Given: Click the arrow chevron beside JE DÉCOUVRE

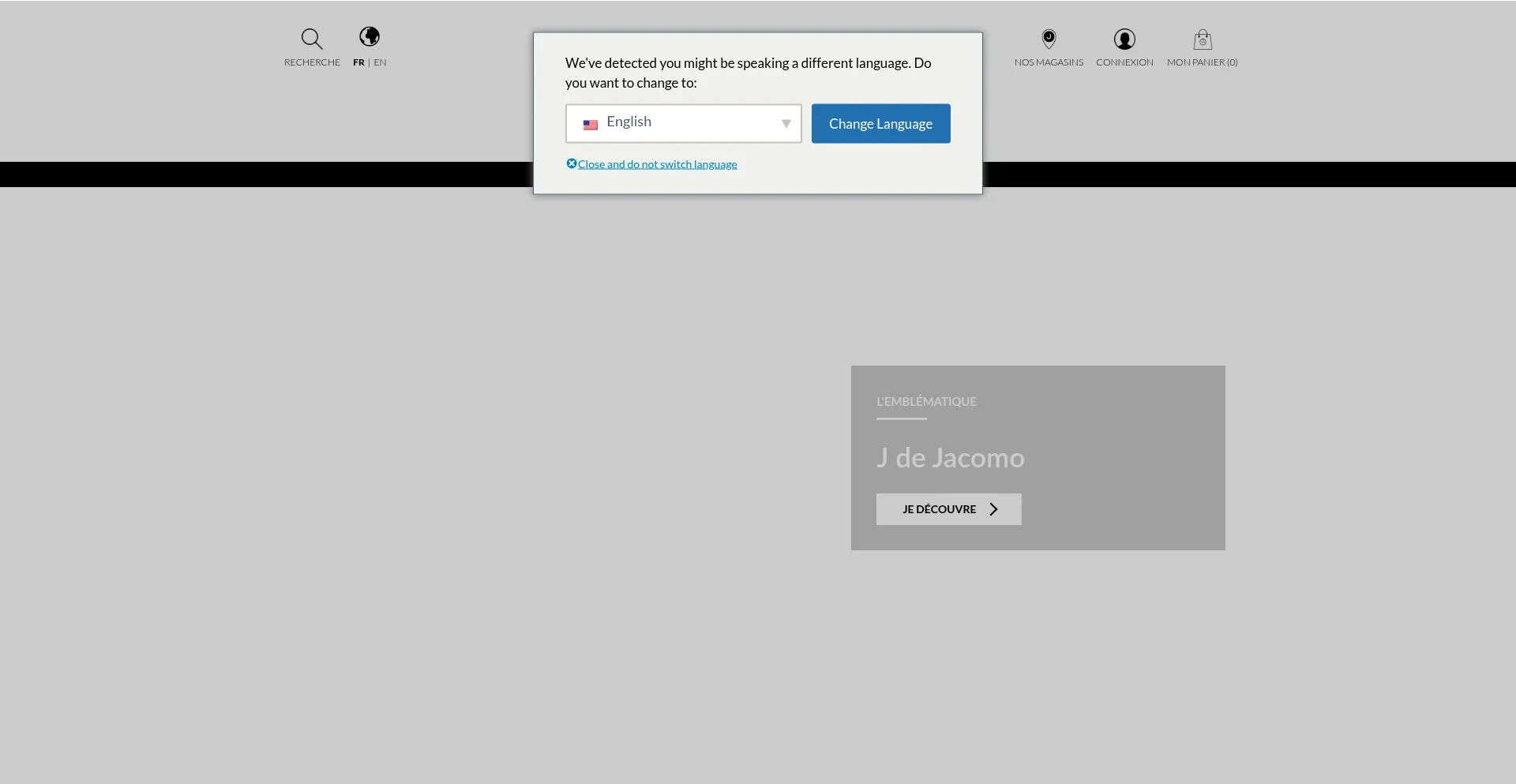Looking at the screenshot, I should [994, 509].
